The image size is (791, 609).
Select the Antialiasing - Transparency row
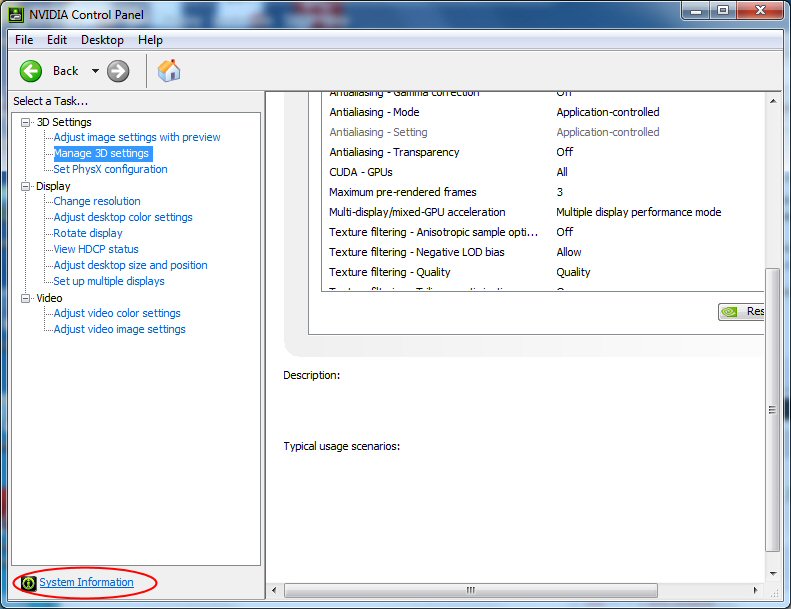(x=543, y=152)
